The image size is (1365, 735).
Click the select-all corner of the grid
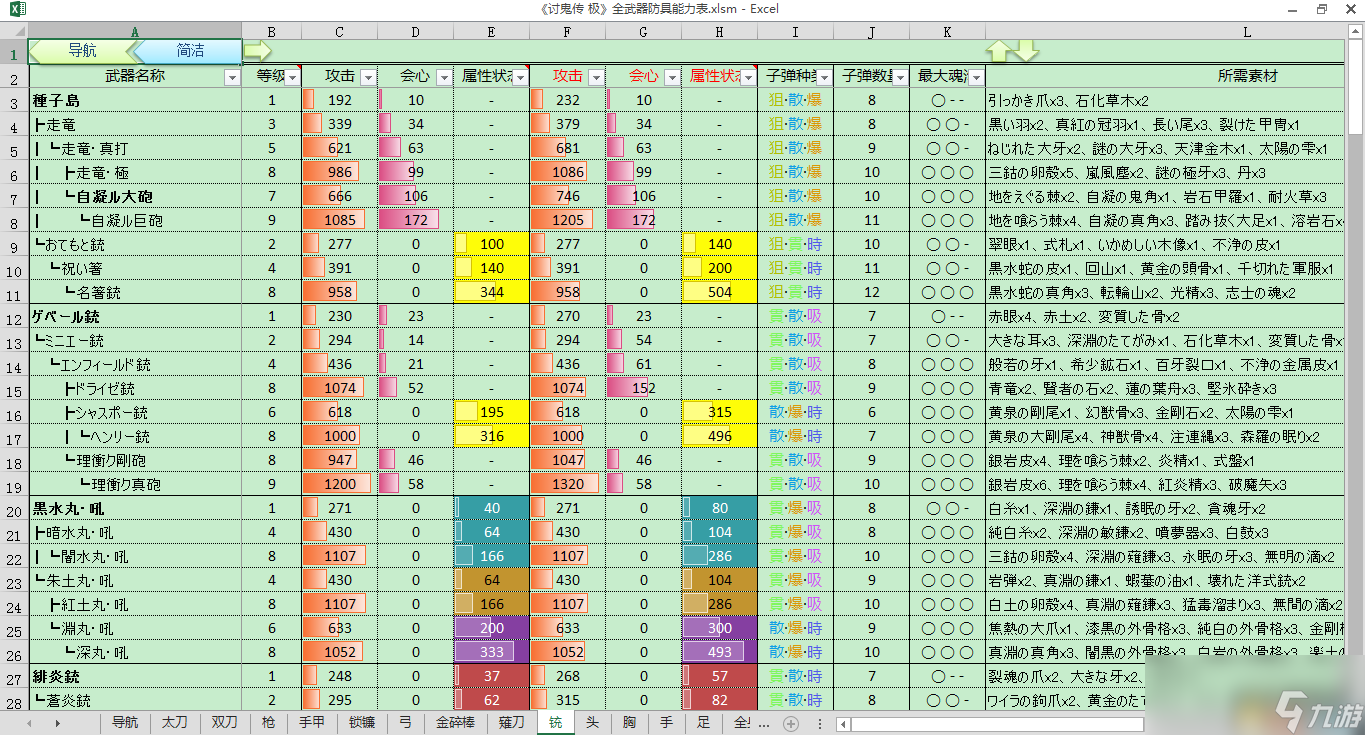tap(14, 32)
